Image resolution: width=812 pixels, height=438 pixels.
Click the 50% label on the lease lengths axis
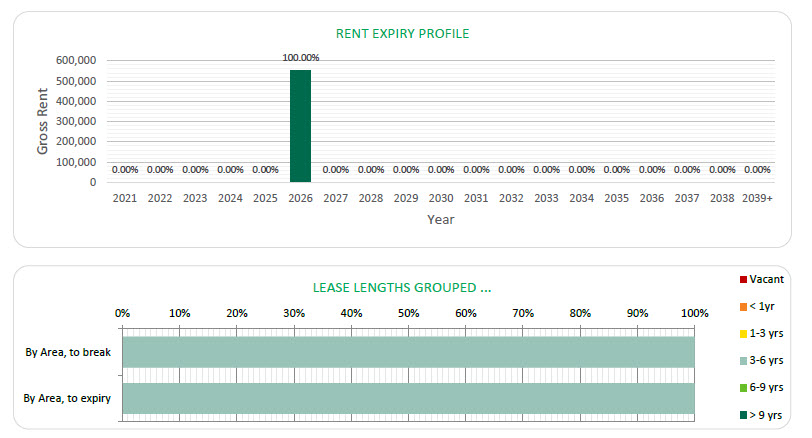coord(408,313)
